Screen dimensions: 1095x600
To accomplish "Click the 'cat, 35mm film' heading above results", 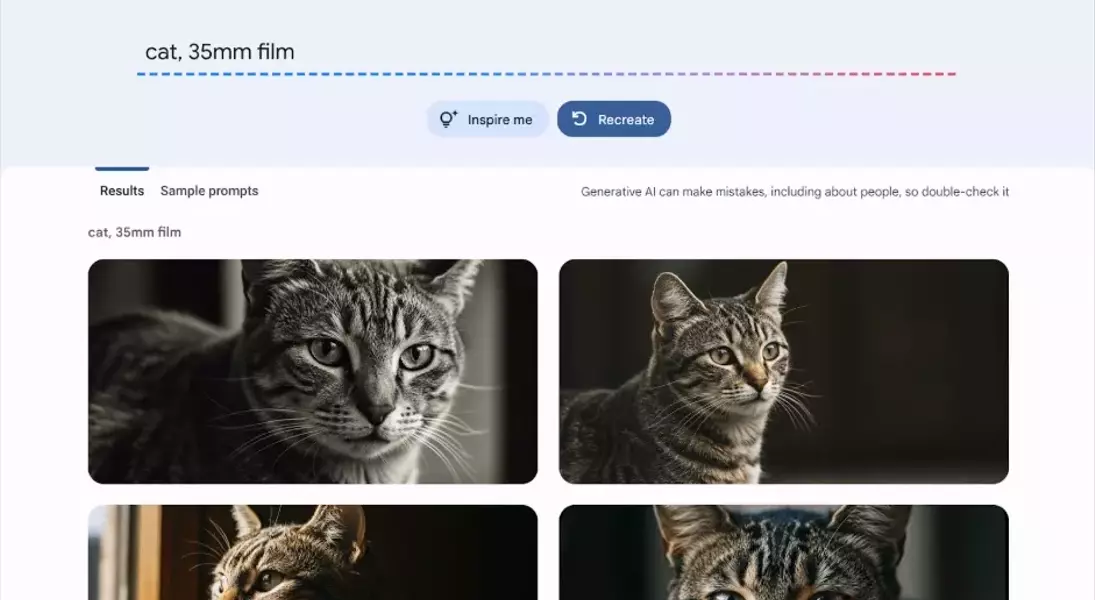I will (x=134, y=232).
